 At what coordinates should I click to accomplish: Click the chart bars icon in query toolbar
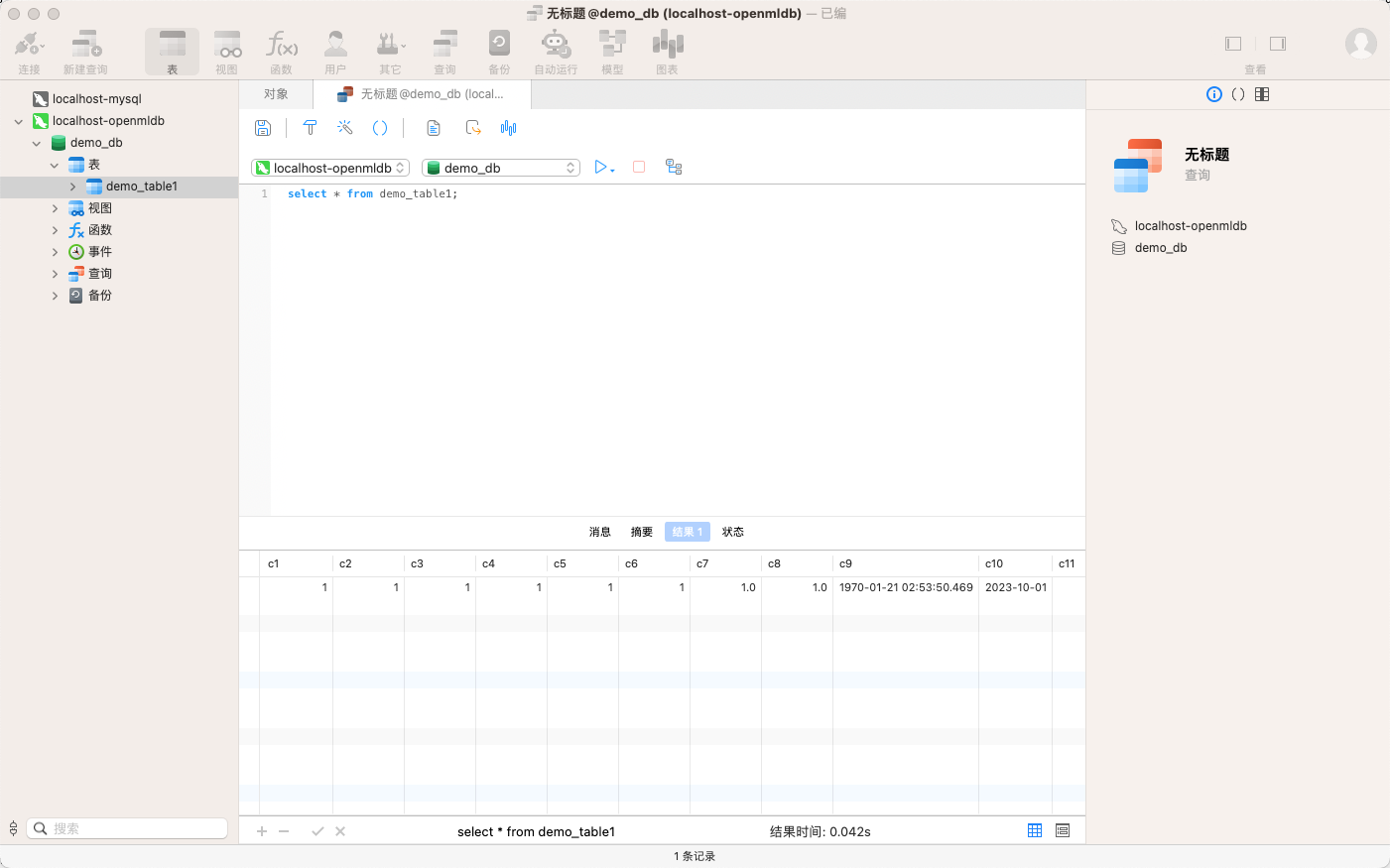tap(509, 128)
